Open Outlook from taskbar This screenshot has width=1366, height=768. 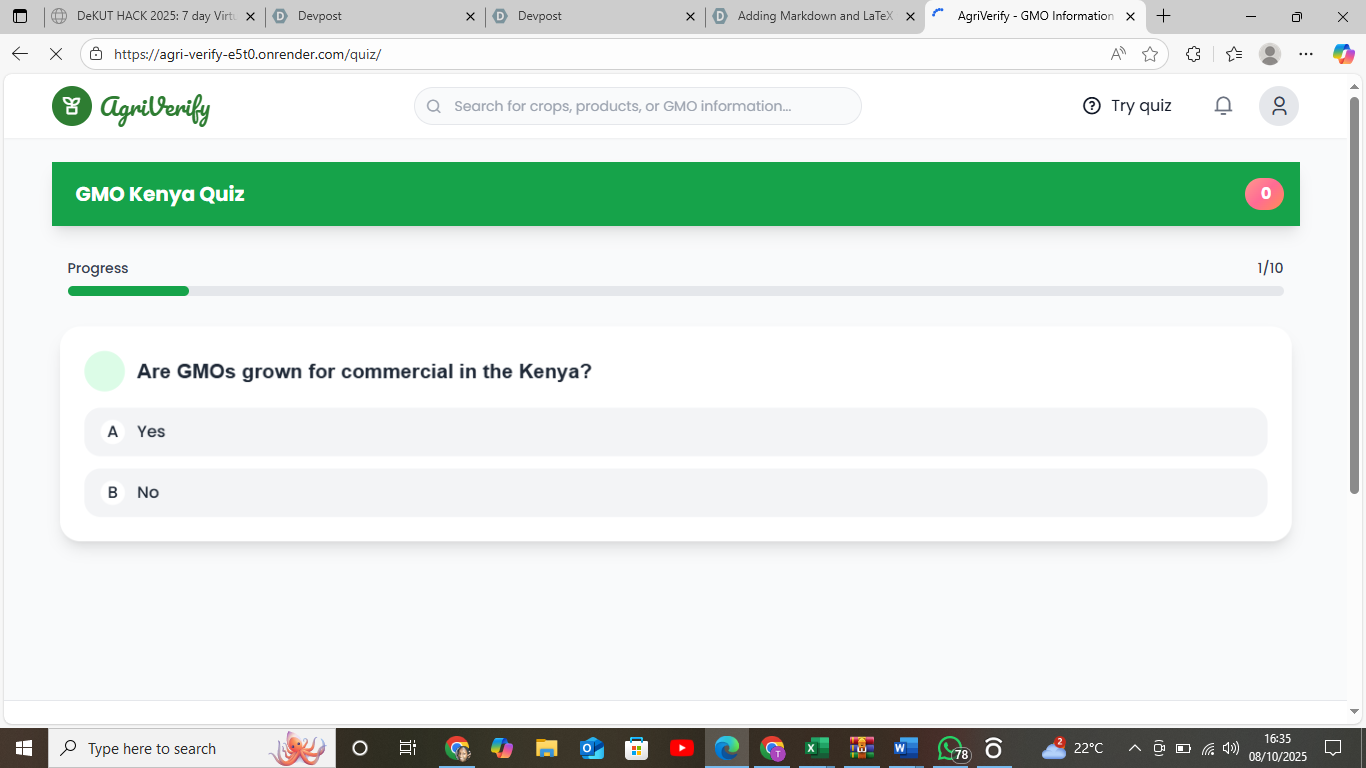(591, 748)
